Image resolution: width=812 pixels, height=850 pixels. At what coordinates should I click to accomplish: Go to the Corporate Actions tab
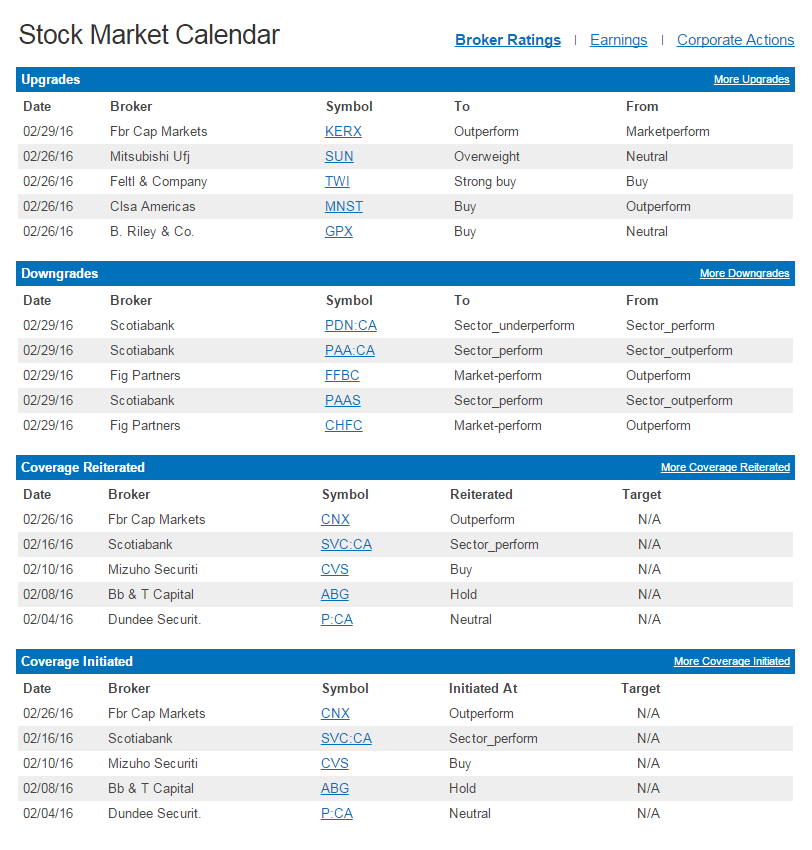click(x=735, y=40)
